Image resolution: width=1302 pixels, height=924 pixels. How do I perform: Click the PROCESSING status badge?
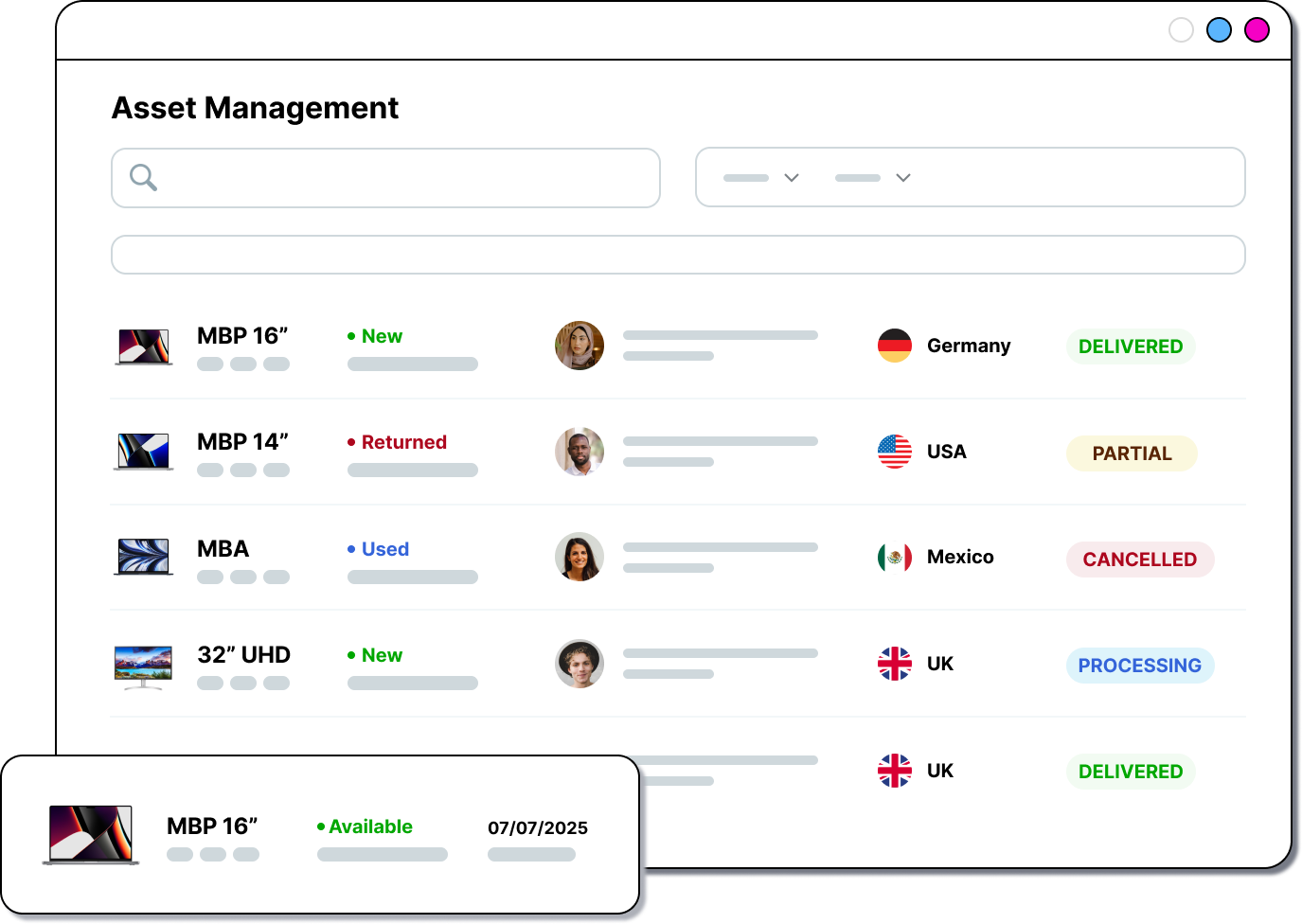(1139, 666)
